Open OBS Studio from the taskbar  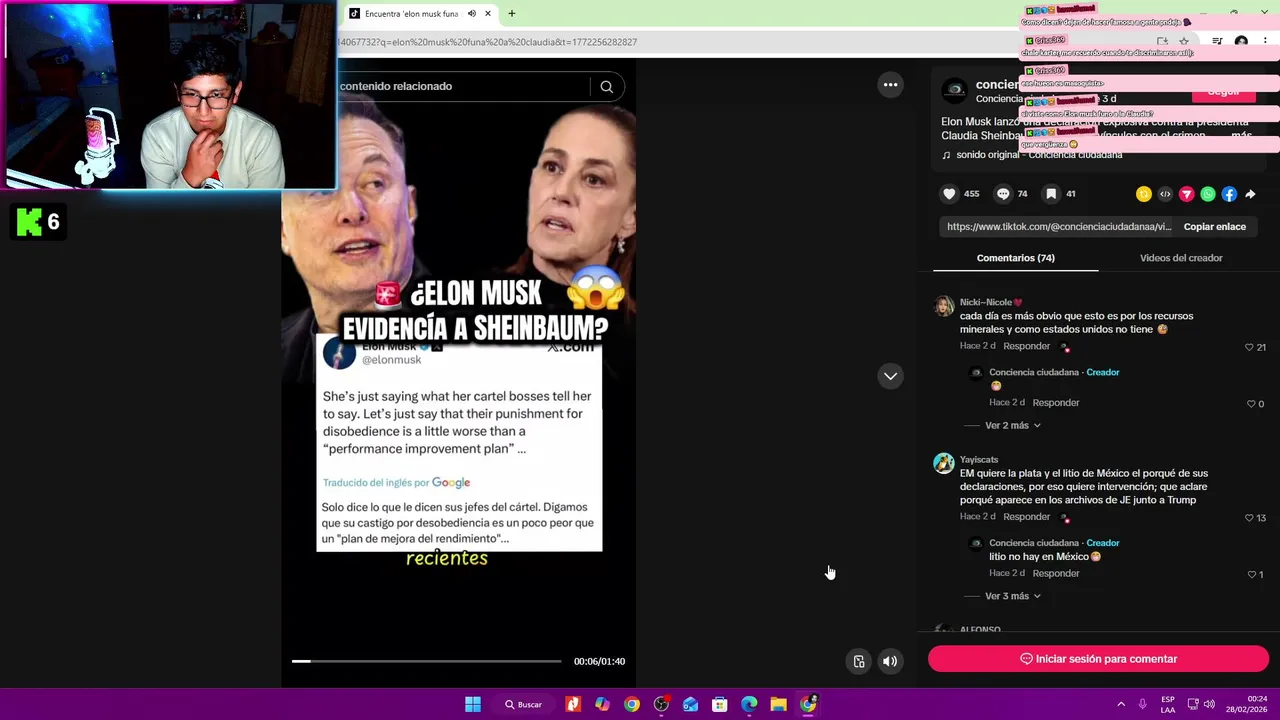pyautogui.click(x=661, y=705)
